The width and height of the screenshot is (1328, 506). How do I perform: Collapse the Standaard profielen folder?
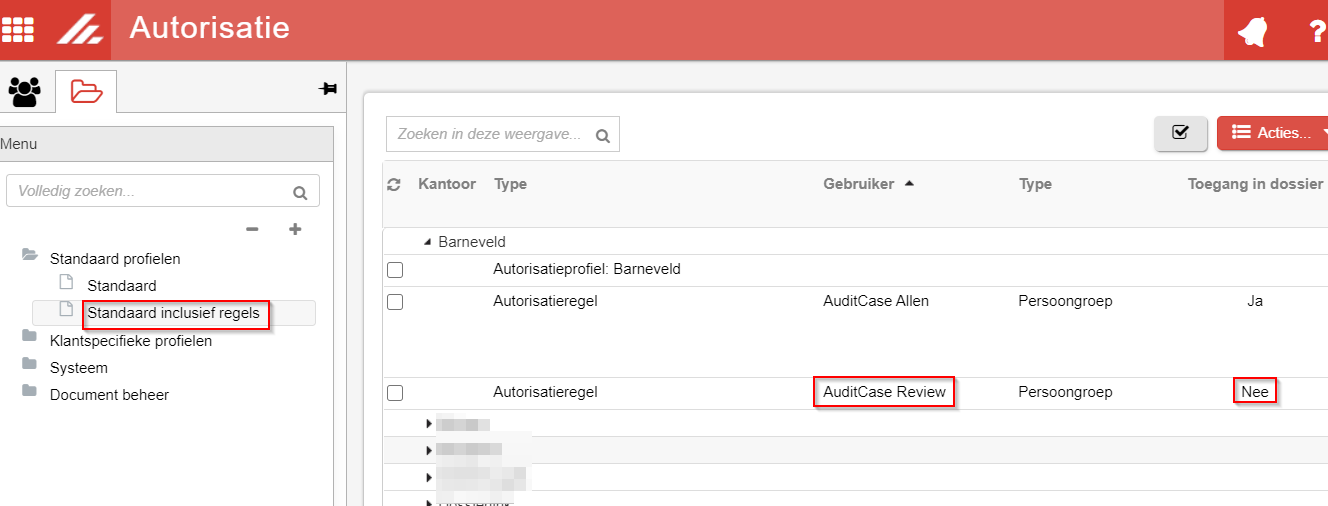pyautogui.click(x=30, y=256)
